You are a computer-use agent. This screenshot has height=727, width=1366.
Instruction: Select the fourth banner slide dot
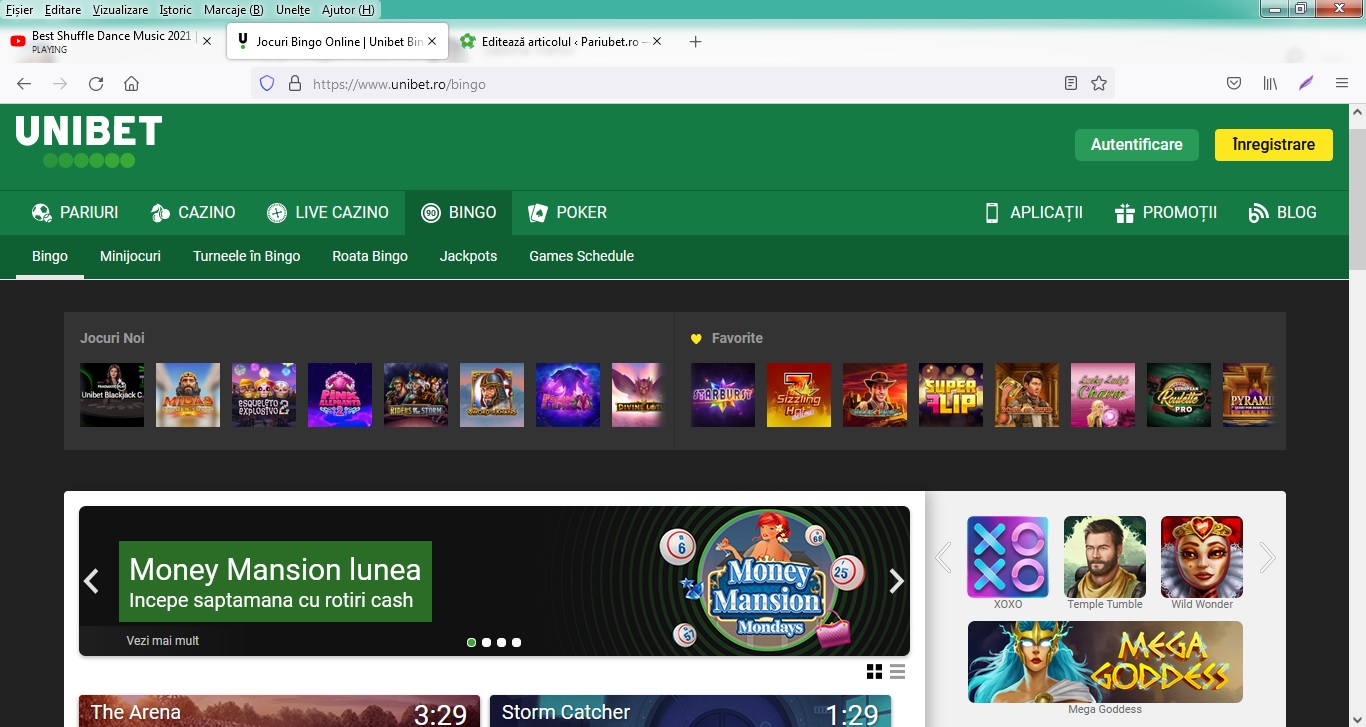(x=516, y=643)
